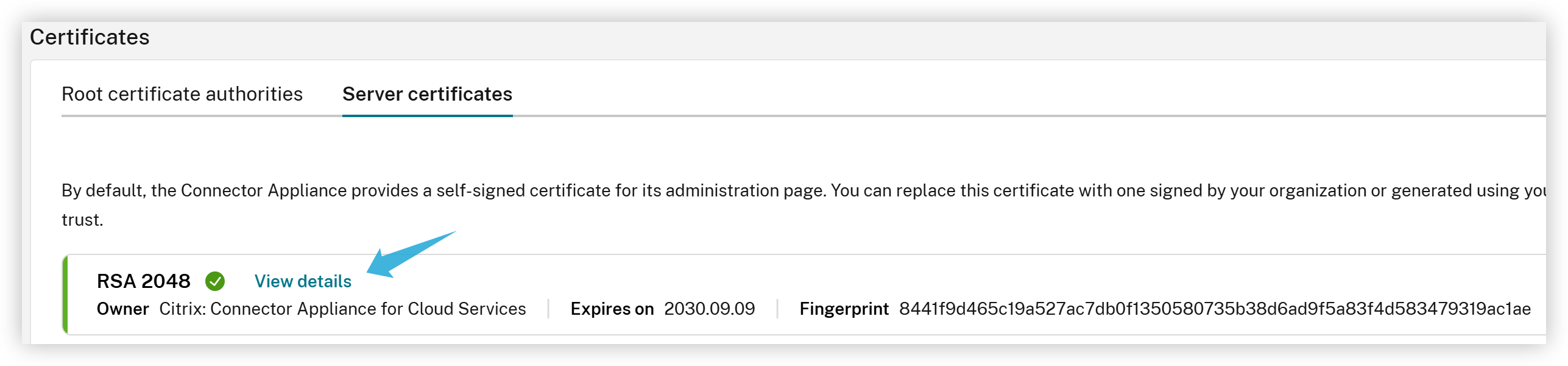Click the green validity checkmark beside RSA 2048
This screenshot has width=1568, height=366.
pyautogui.click(x=214, y=281)
